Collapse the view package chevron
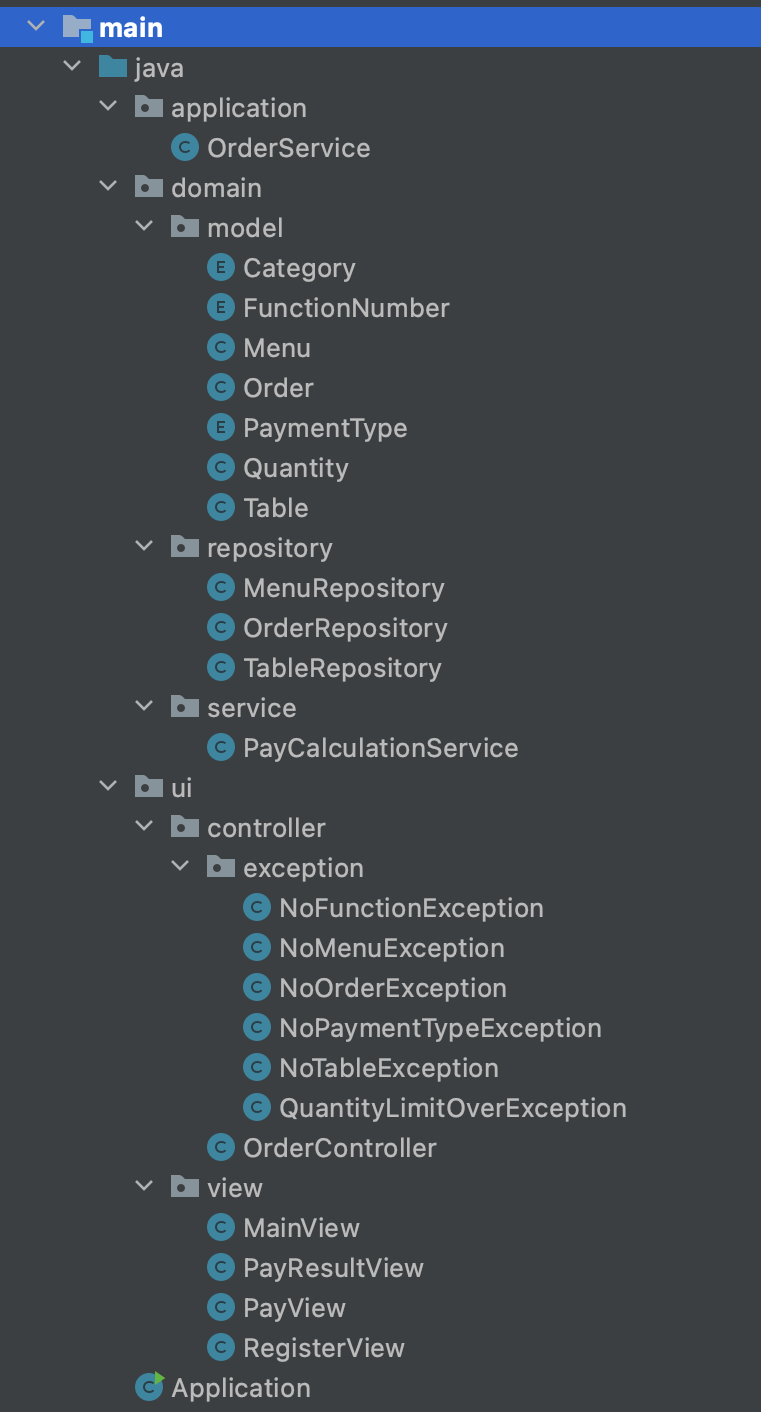This screenshot has width=761, height=1412. coord(144,1185)
